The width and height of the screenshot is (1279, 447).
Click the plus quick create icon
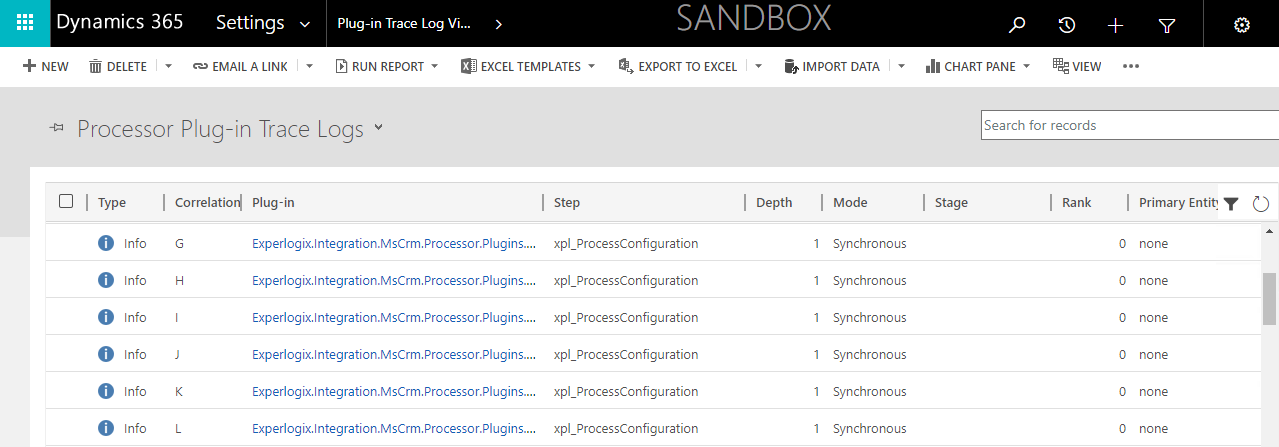(1116, 25)
